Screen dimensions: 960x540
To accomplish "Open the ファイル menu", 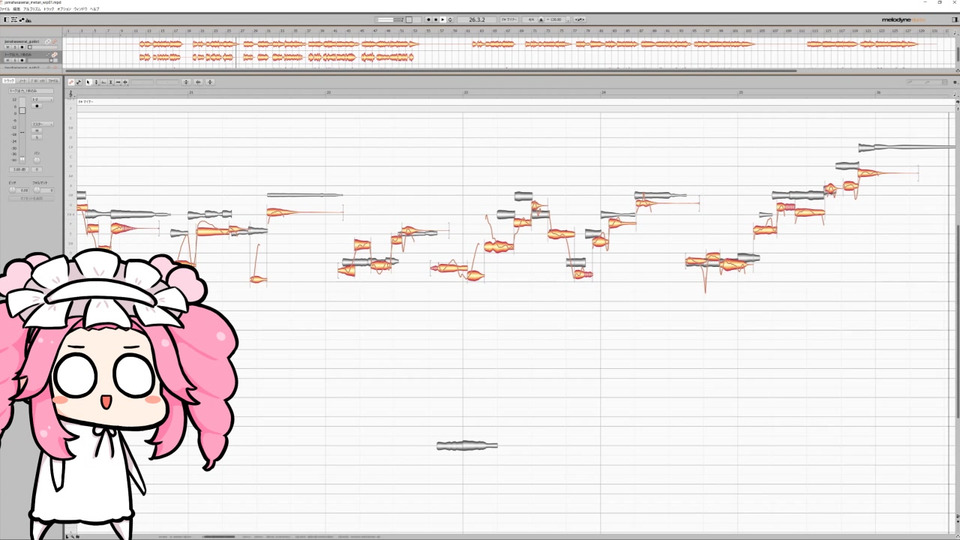I will pyautogui.click(x=5, y=9).
